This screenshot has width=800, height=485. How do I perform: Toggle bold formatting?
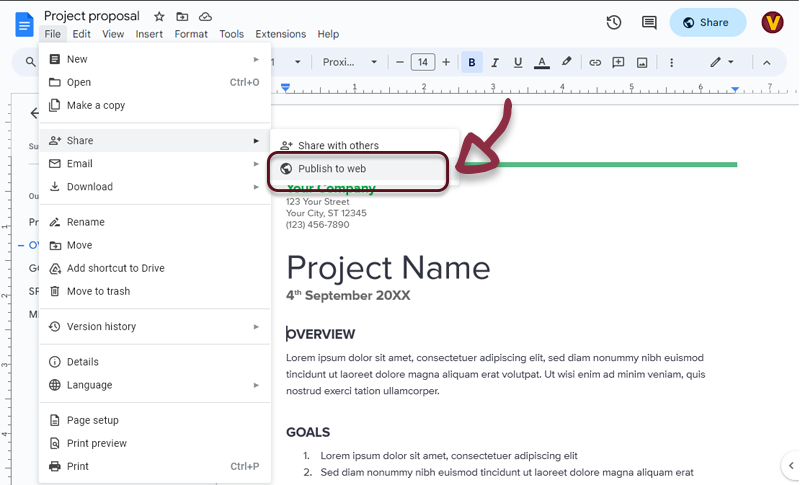click(x=472, y=62)
